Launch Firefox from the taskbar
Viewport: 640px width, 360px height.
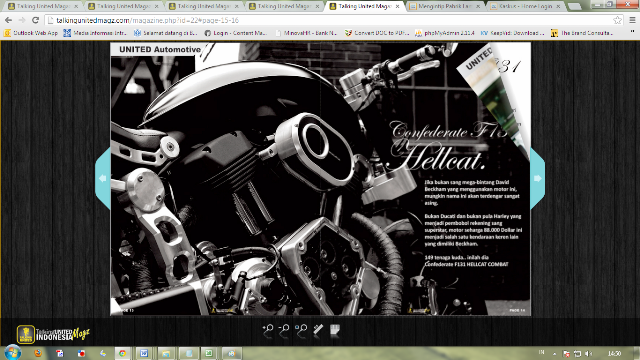[38, 353]
